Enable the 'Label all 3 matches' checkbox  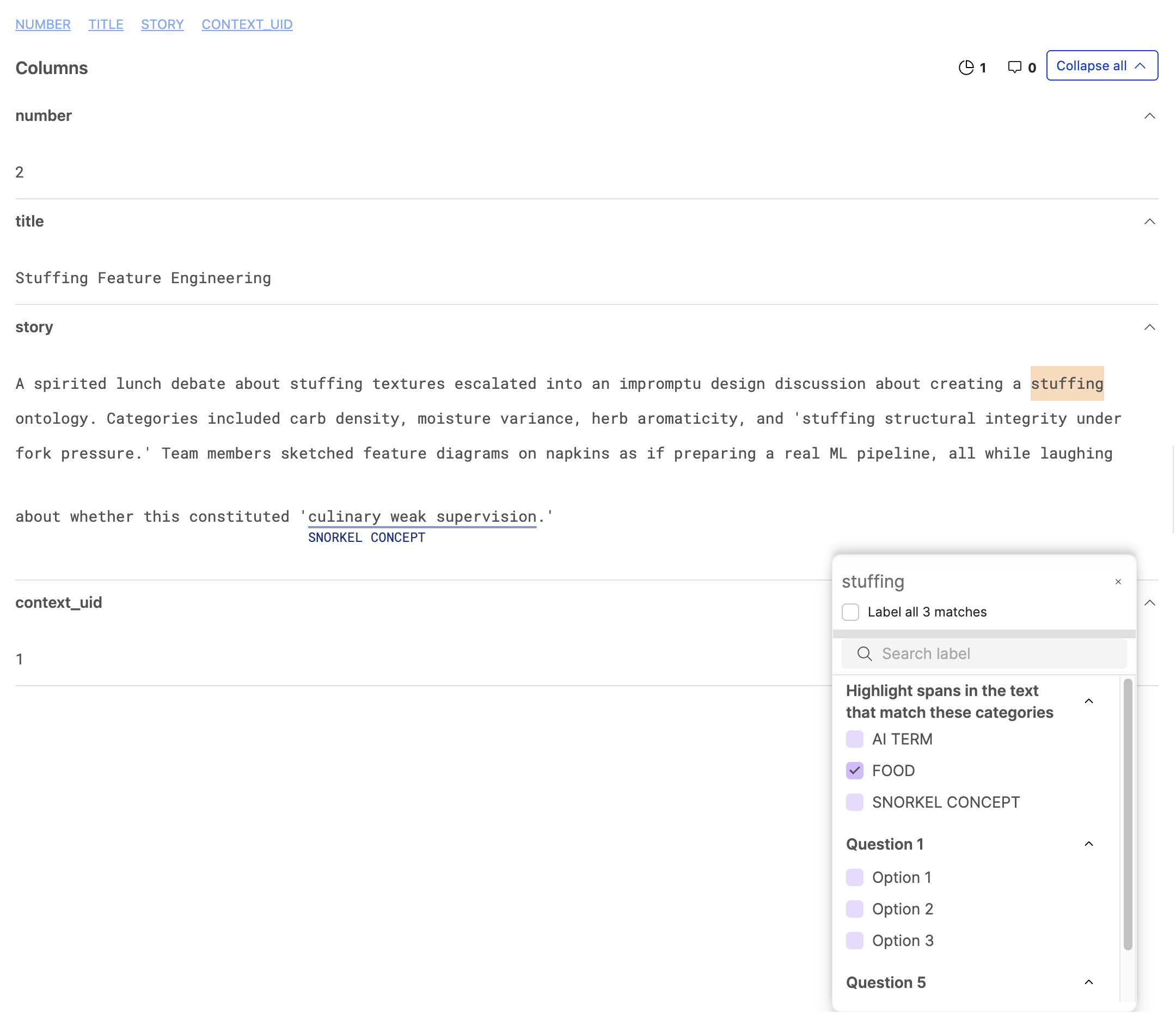pos(850,612)
